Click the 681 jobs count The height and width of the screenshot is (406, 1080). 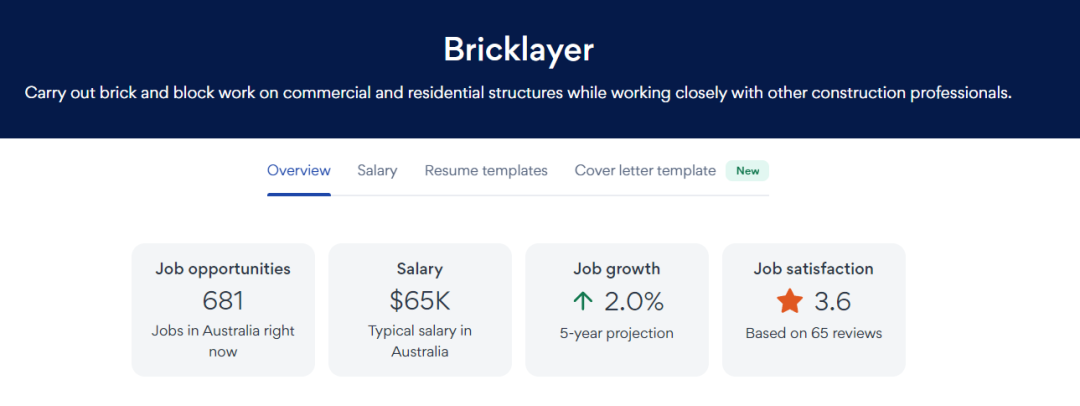click(223, 301)
